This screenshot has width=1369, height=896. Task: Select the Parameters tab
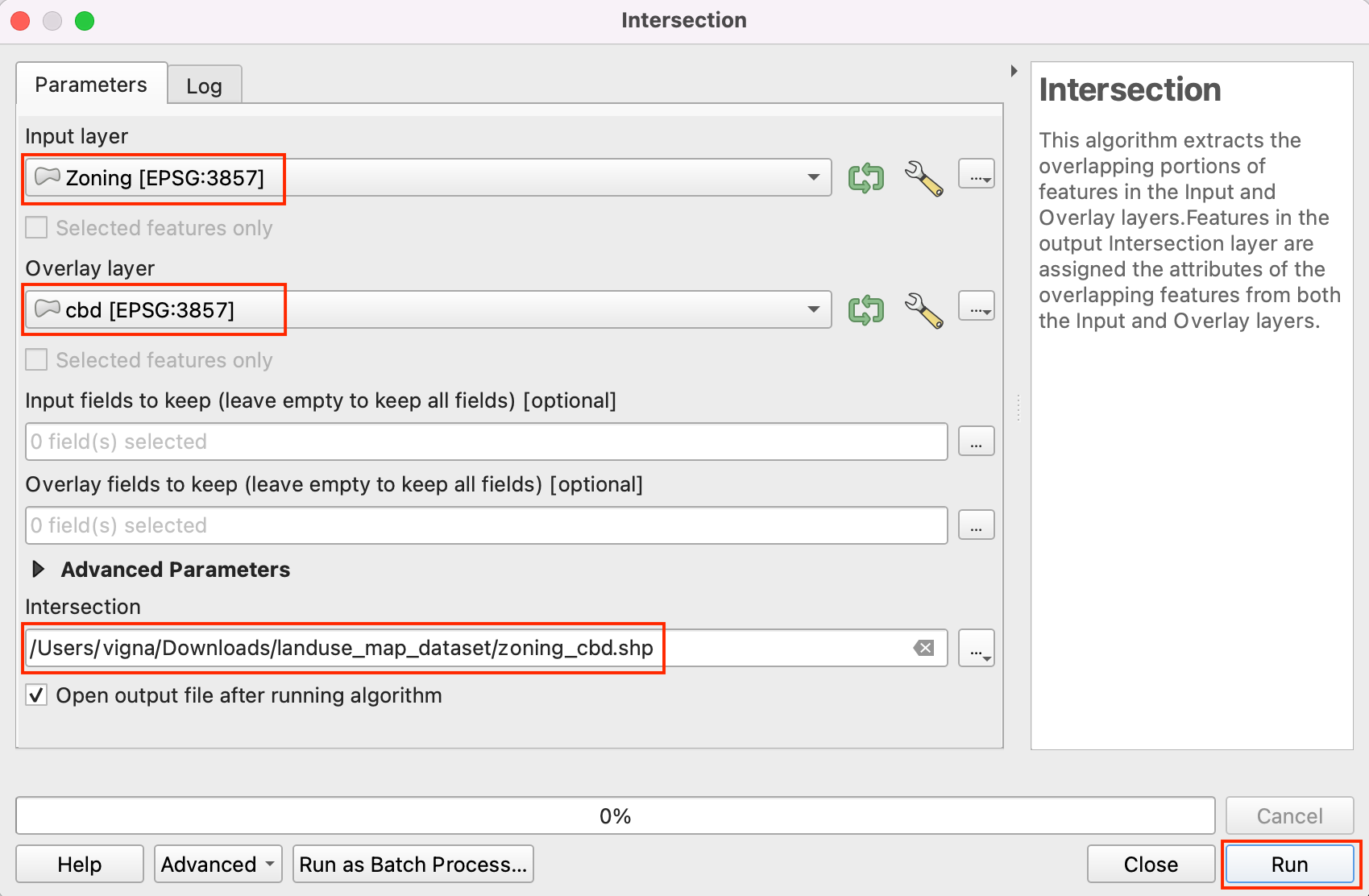click(91, 85)
